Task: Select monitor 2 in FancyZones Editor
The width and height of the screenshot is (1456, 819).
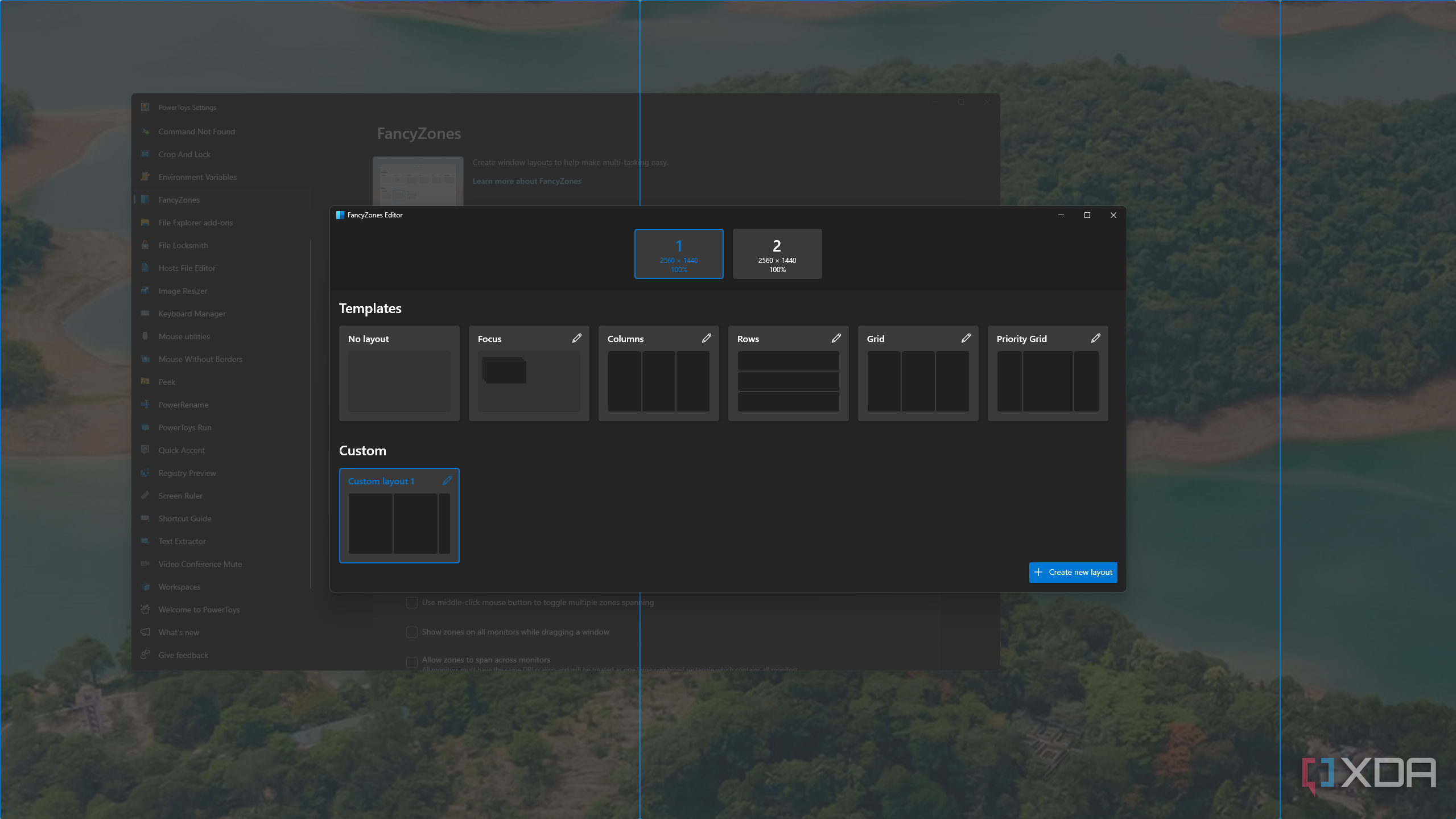Action: (777, 254)
